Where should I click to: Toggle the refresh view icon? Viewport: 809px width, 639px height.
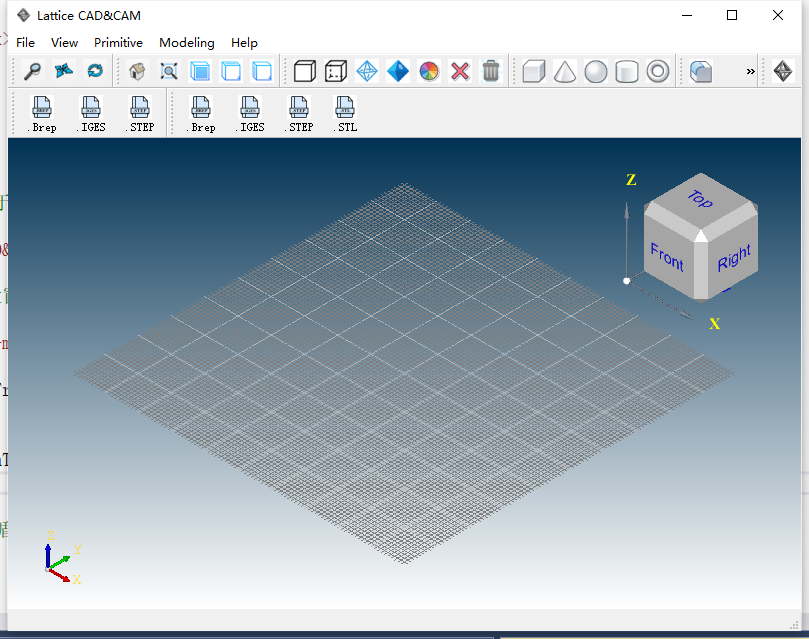pos(94,71)
